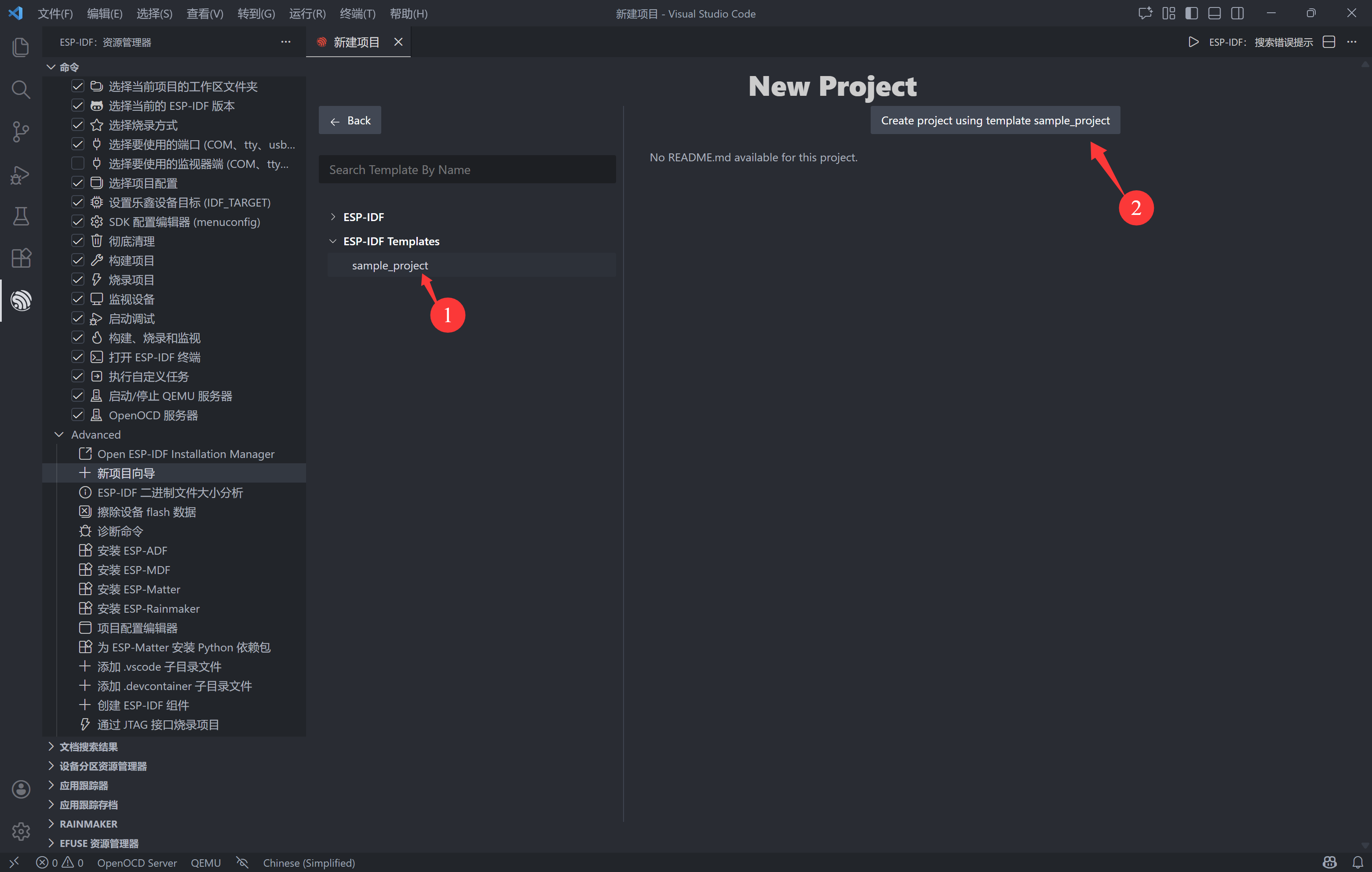Click the build project wrench icon
This screenshot has height=872, width=1372.
(97, 260)
